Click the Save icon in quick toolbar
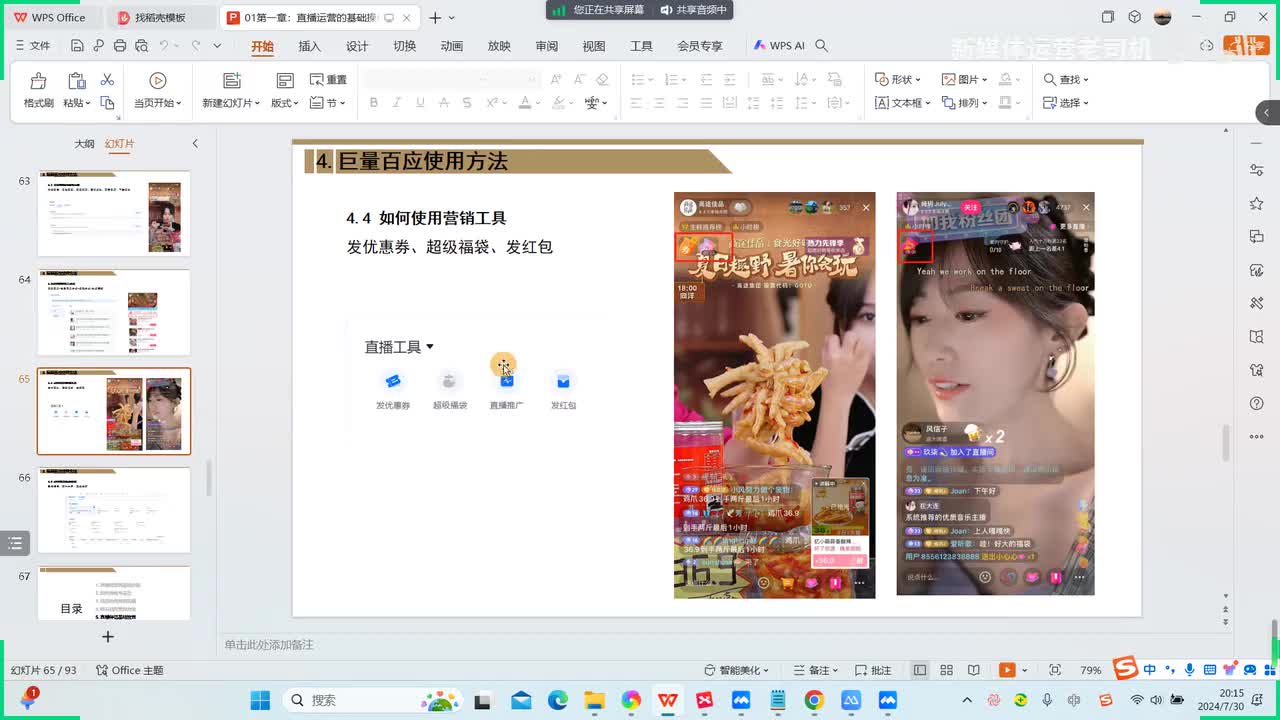Image resolution: width=1280 pixels, height=720 pixels. [77, 46]
